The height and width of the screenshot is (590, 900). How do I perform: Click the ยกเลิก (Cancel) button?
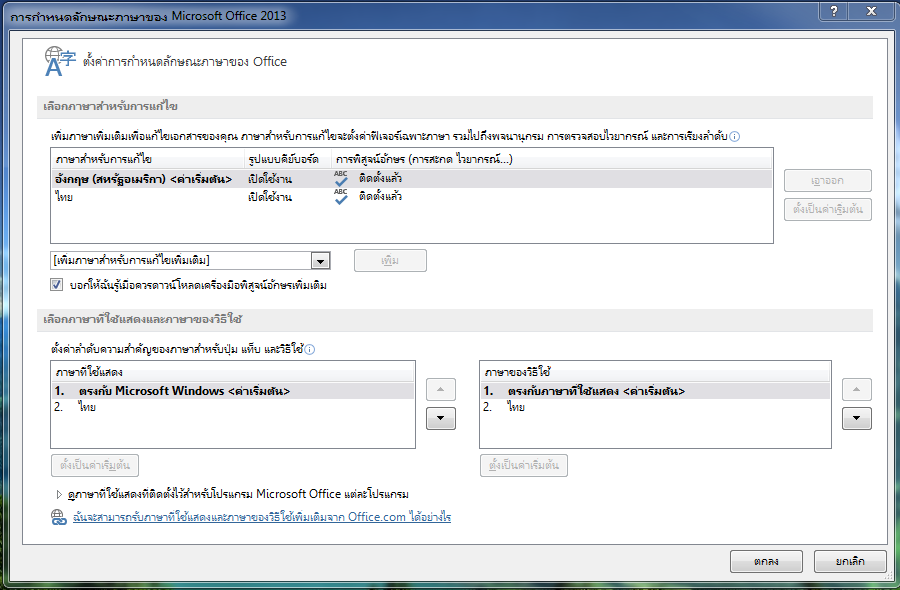(x=850, y=561)
